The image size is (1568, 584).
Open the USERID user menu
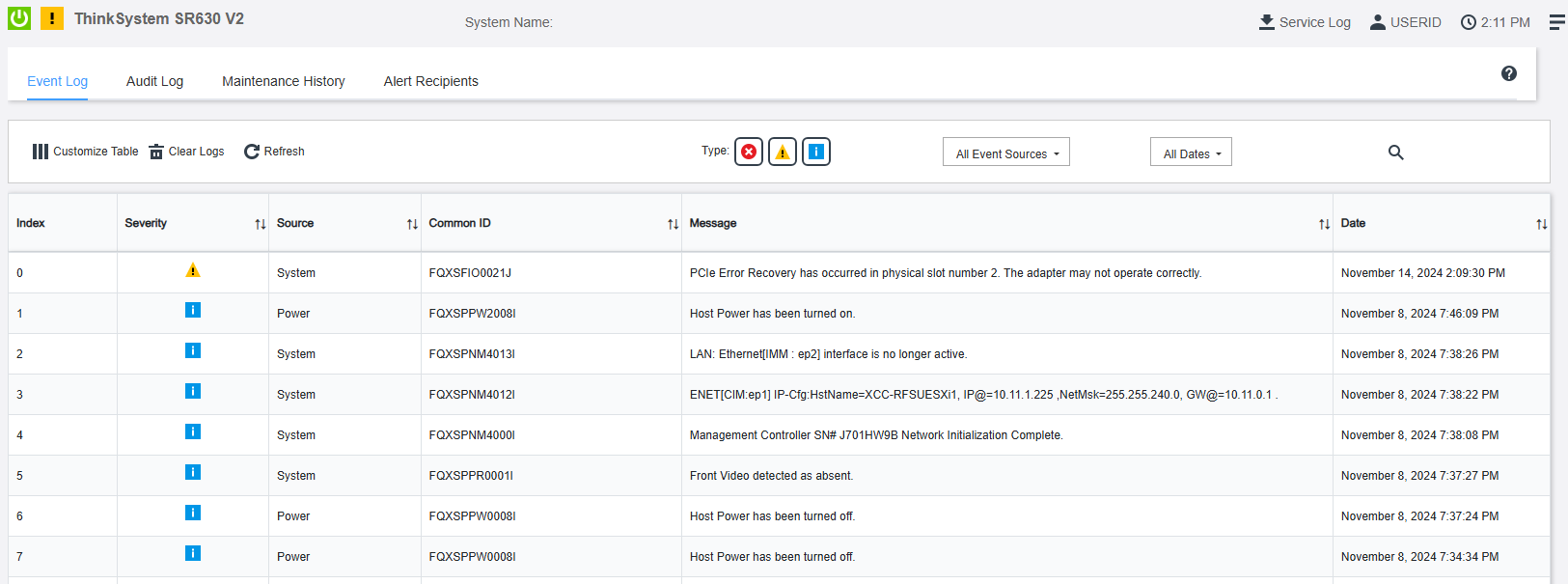[x=1405, y=22]
